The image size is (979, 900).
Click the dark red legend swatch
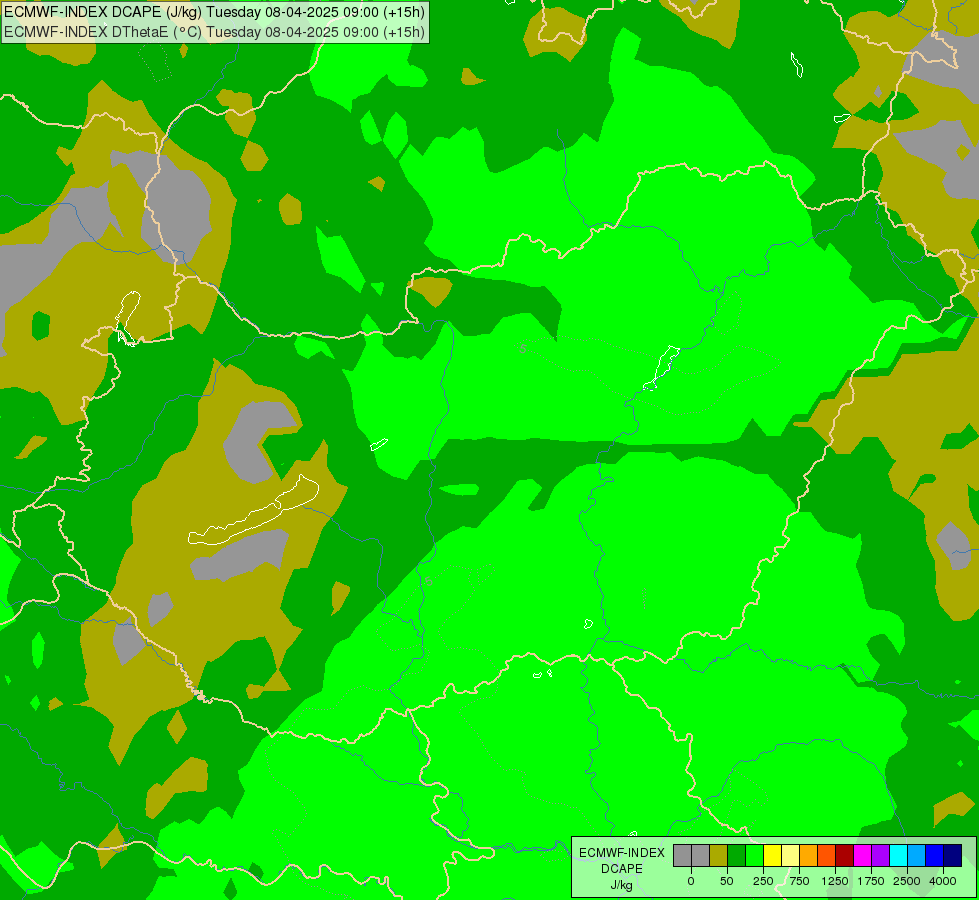[844, 856]
